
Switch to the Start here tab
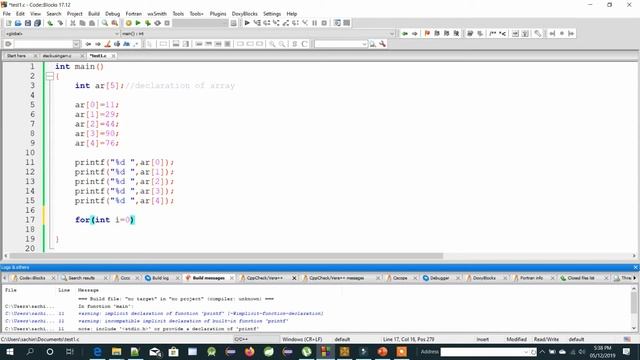coord(17,56)
